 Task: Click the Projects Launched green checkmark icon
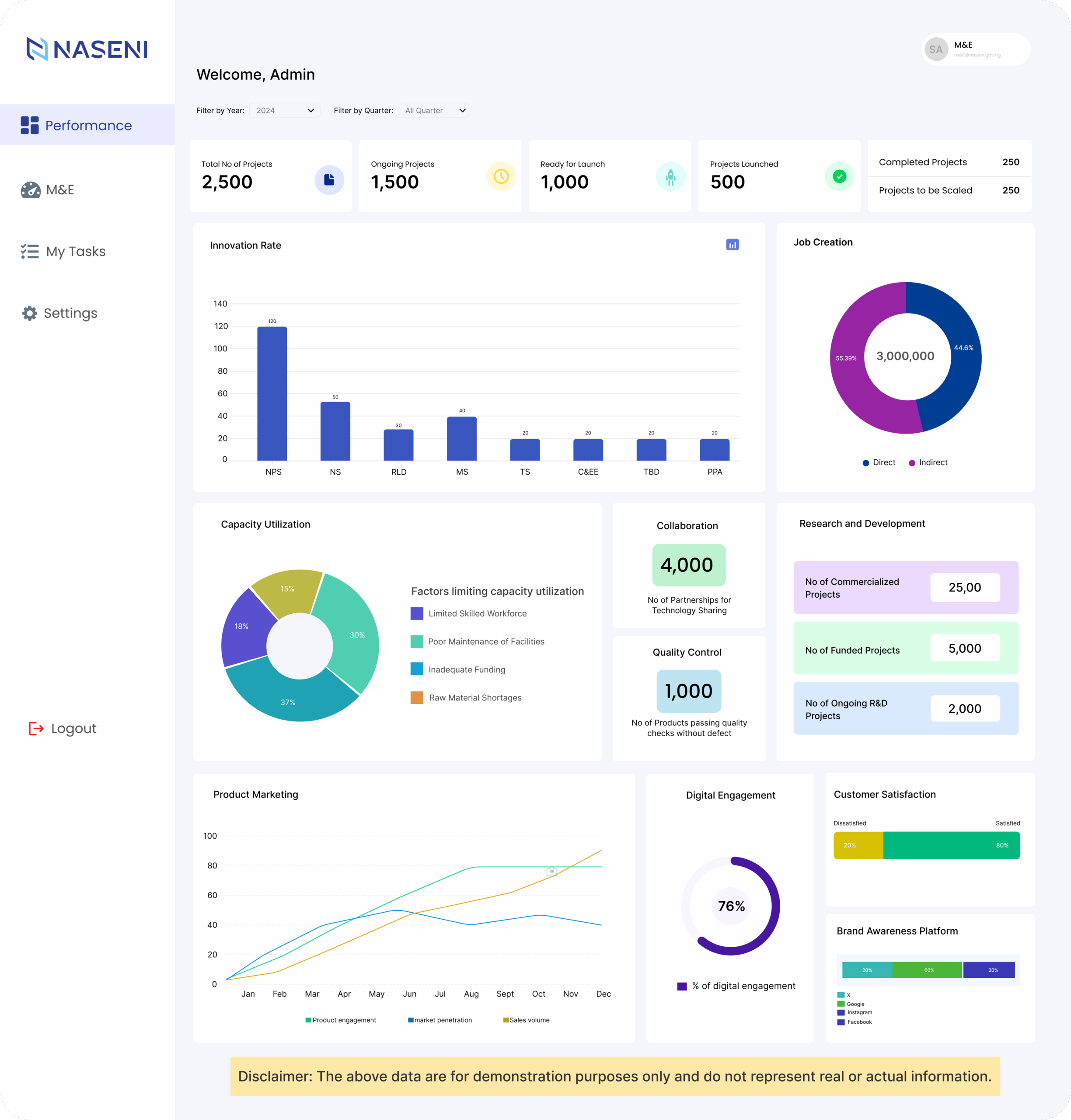click(839, 176)
